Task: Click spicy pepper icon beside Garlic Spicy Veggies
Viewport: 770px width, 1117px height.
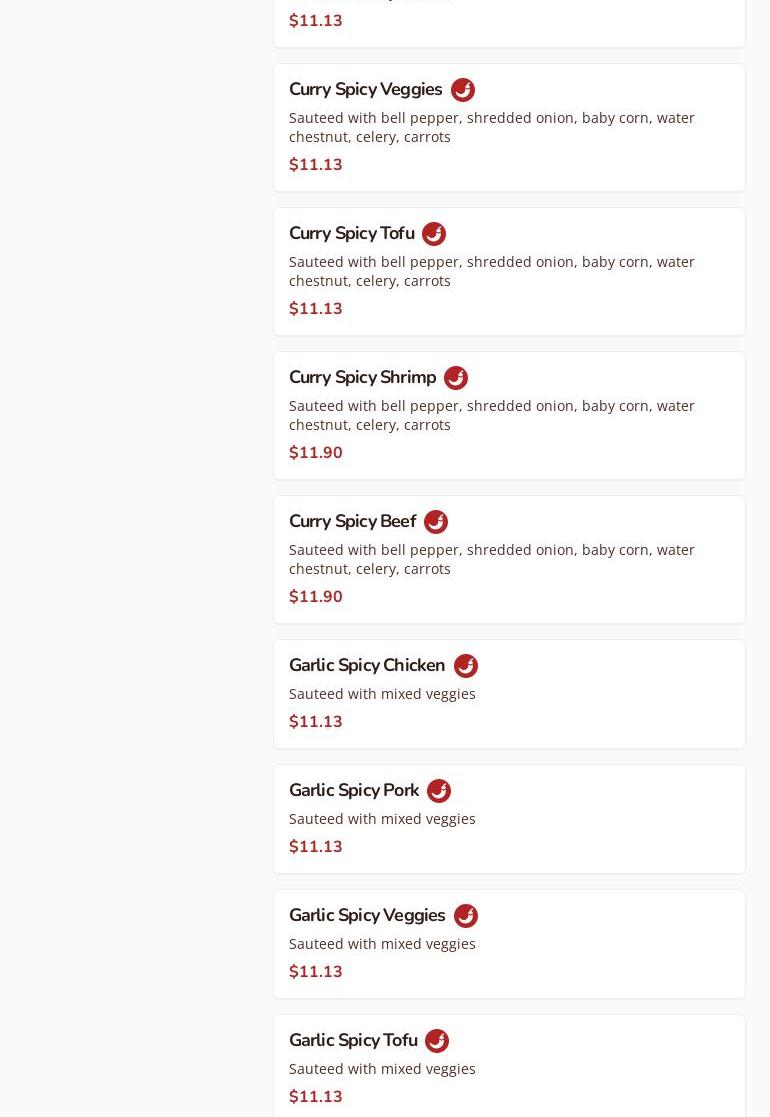Action: (466, 916)
